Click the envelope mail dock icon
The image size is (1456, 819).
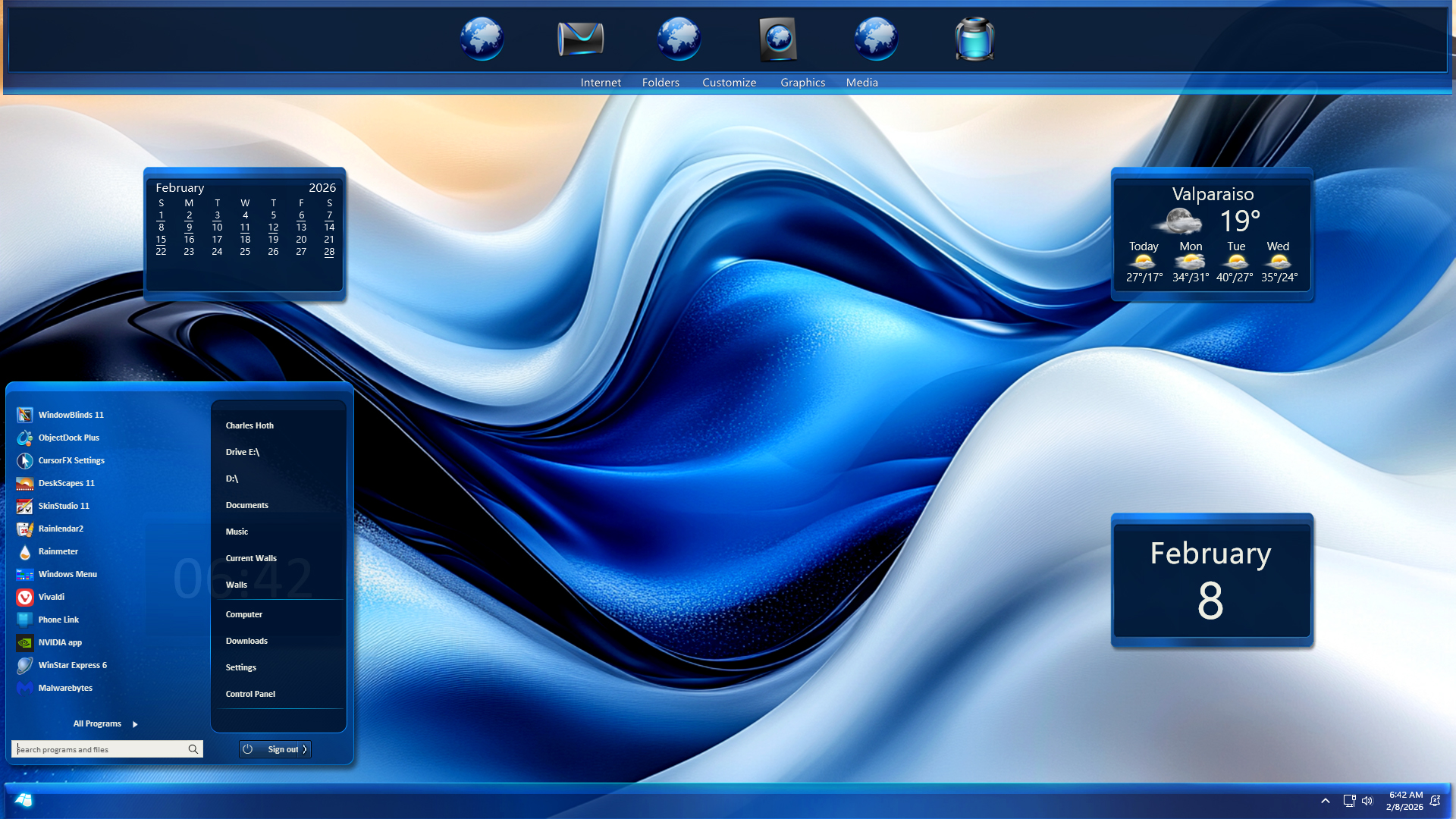[x=580, y=39]
